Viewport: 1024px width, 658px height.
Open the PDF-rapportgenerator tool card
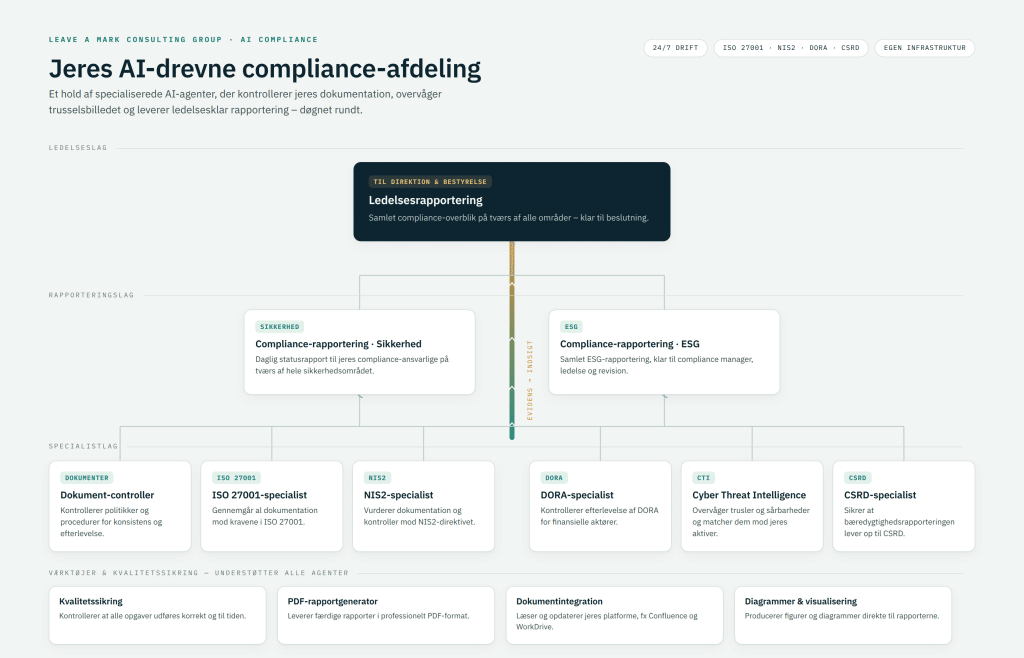tap(386, 616)
